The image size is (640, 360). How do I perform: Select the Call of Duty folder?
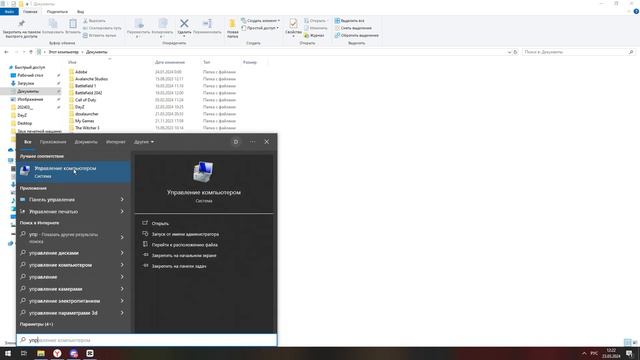(85, 100)
